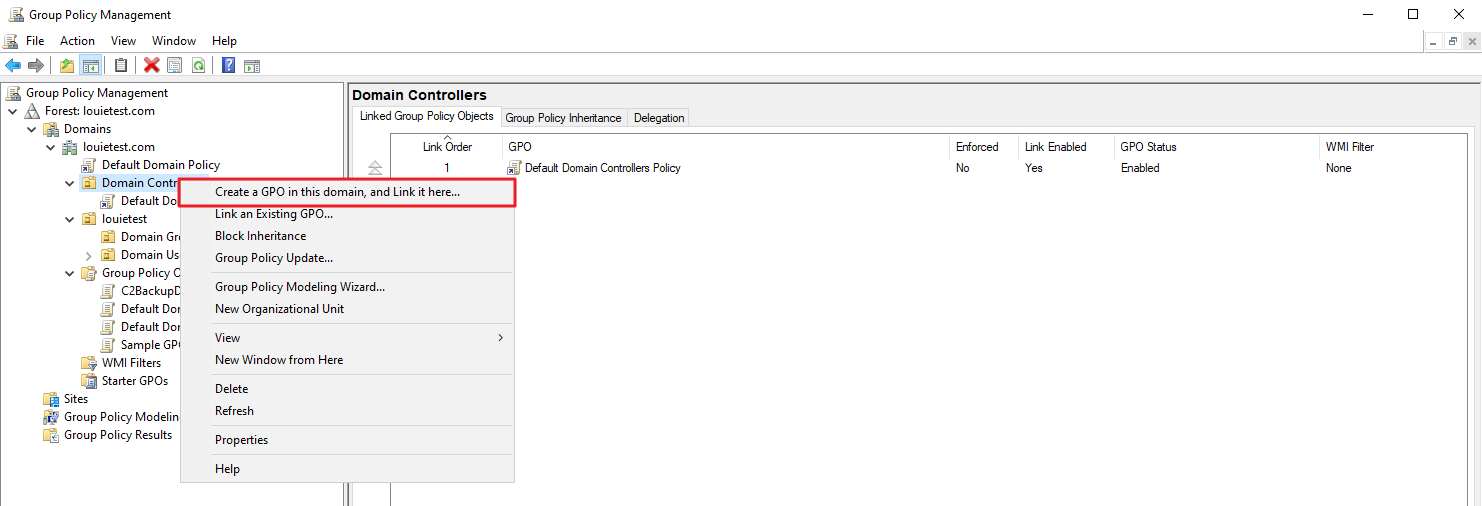Sort by the Link Order column header
This screenshot has height=506, width=1482.
point(447,147)
